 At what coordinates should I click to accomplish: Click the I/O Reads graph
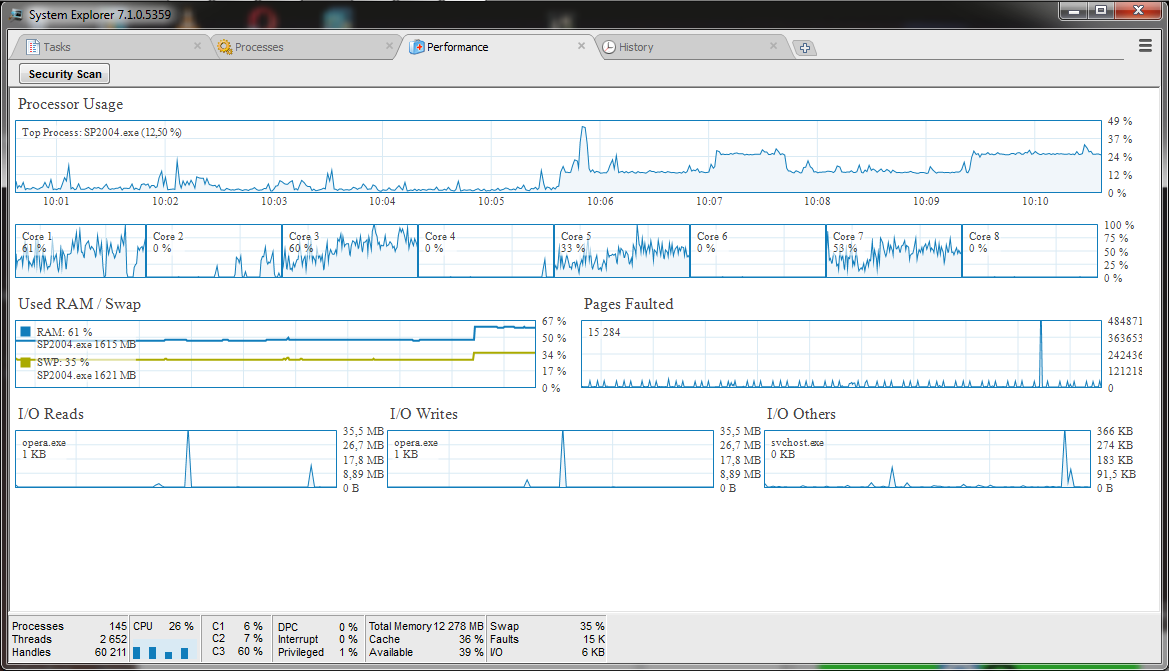(176, 459)
